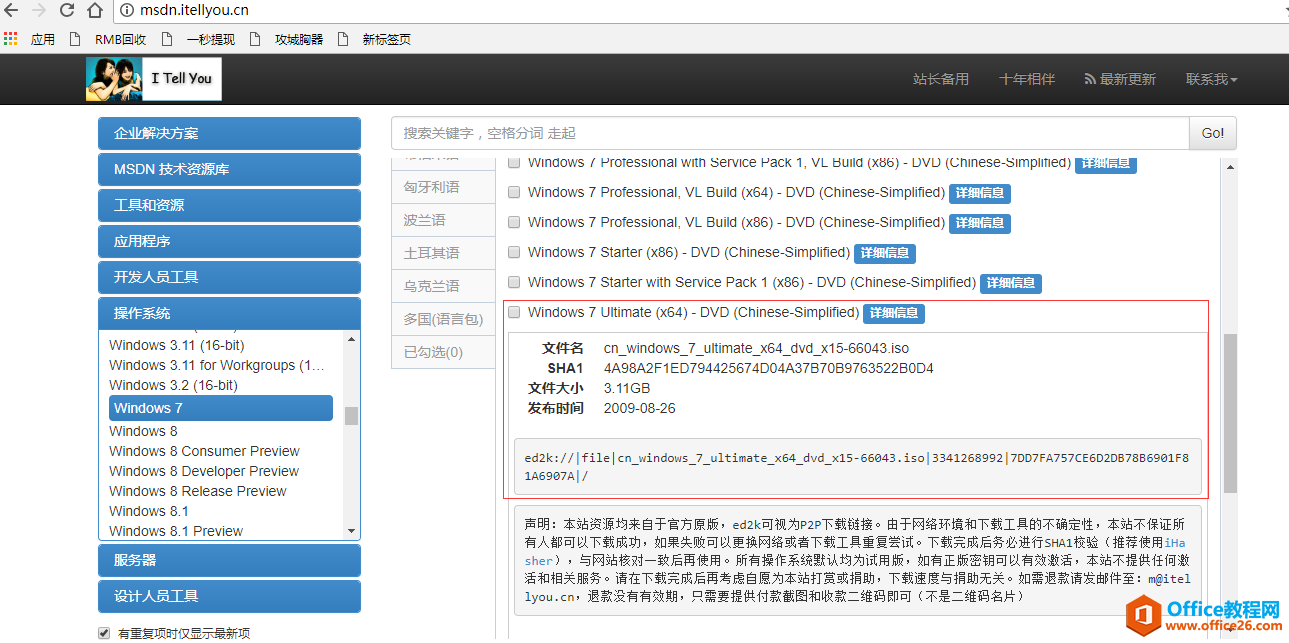Open the 攻城胸器 bookmark
This screenshot has height=643, width=1289.
click(287, 39)
